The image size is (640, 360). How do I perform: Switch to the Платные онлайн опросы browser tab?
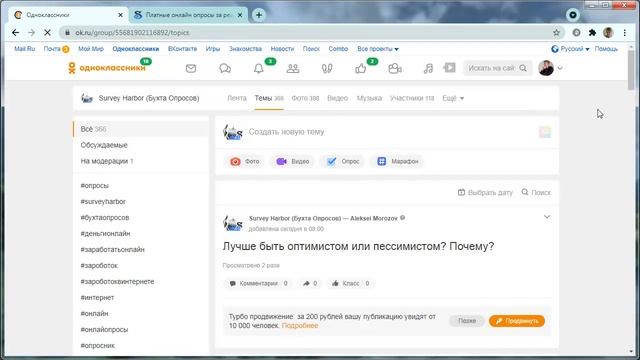(188, 15)
